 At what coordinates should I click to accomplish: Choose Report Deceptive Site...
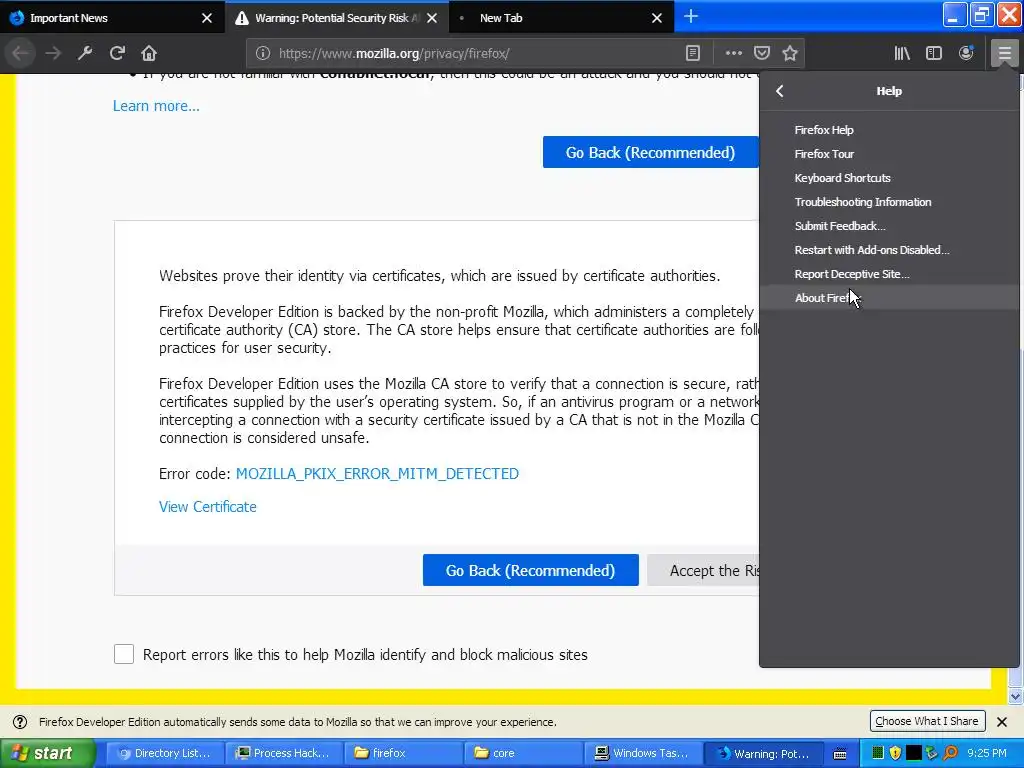[x=889, y=274]
